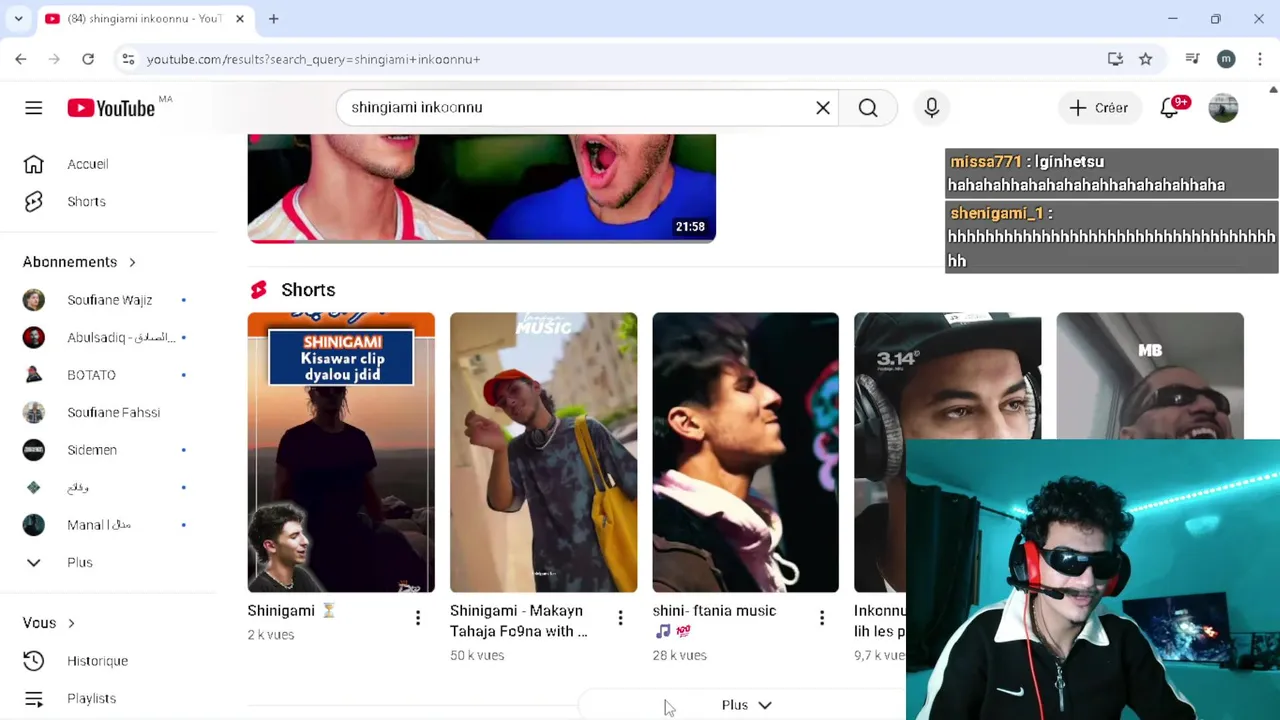Open Makayn Tahaja Fo9na short thumbnail
This screenshot has width=1280, height=720.
point(543,452)
